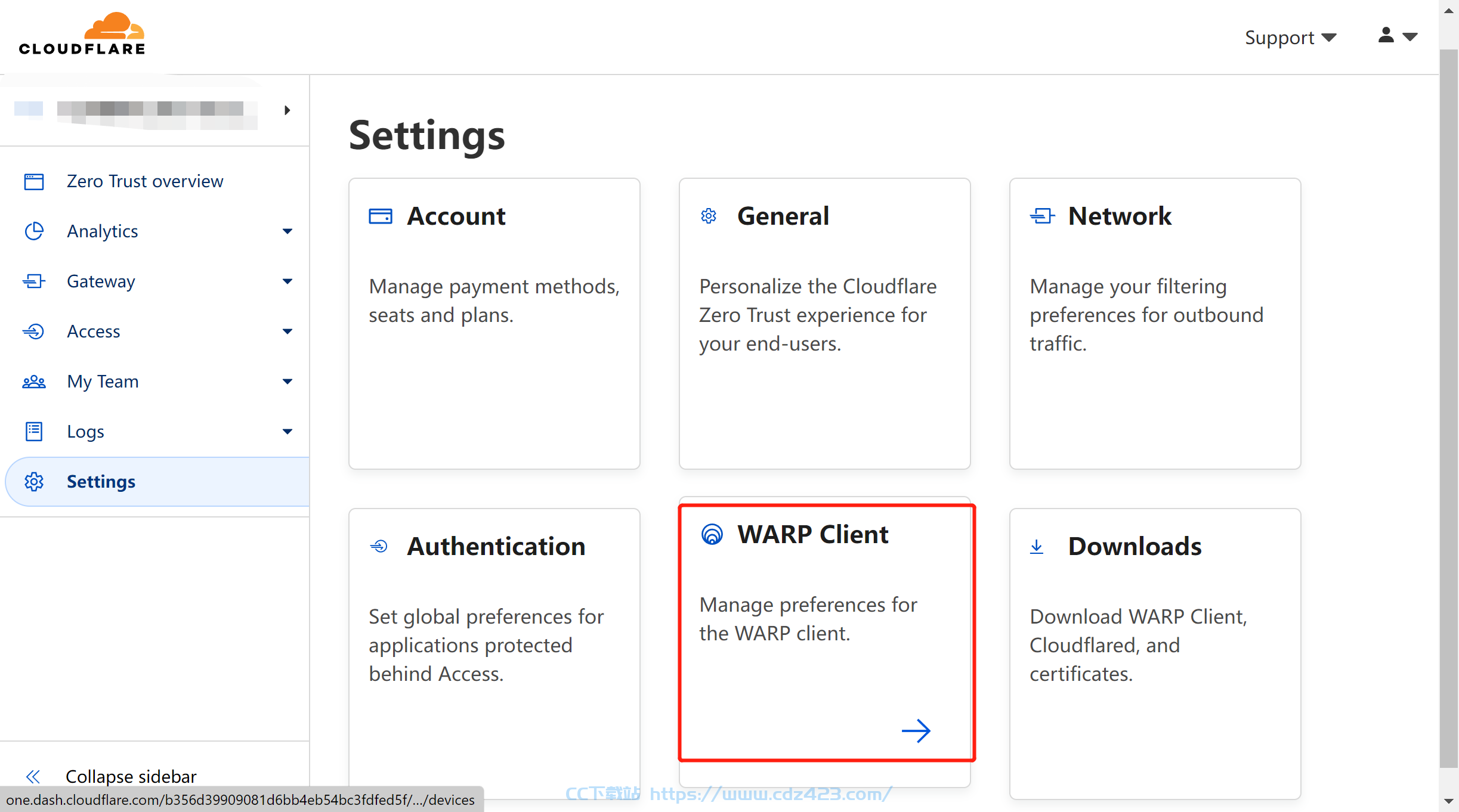The height and width of the screenshot is (812, 1459).
Task: Click the Gateway sidebar icon
Action: coord(34,281)
